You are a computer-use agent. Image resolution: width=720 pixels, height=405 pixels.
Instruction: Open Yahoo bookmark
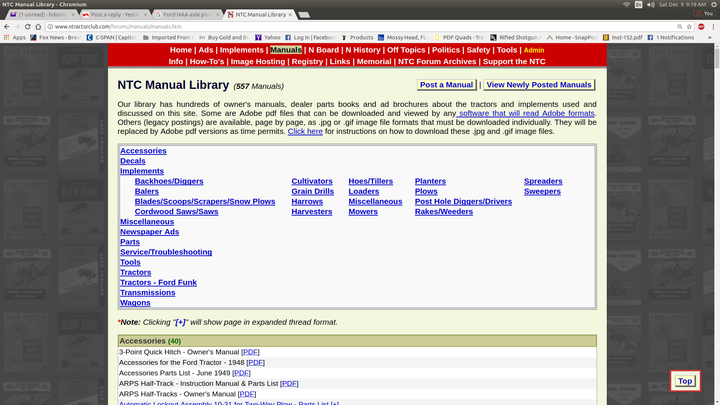[x=267, y=38]
